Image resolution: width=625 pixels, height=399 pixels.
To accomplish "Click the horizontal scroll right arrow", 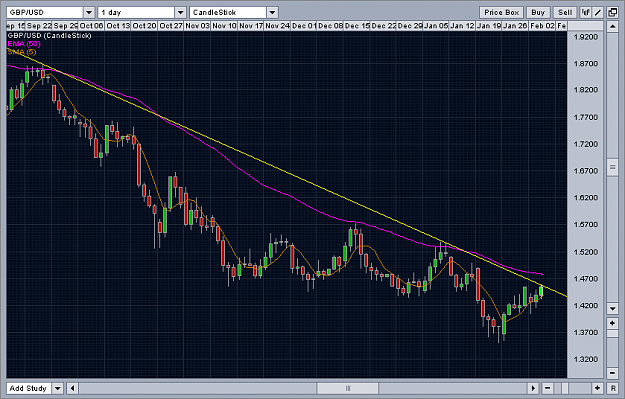I will [x=533, y=388].
